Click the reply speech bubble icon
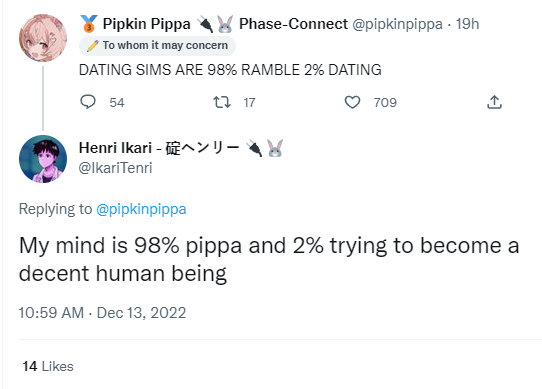 [88, 102]
